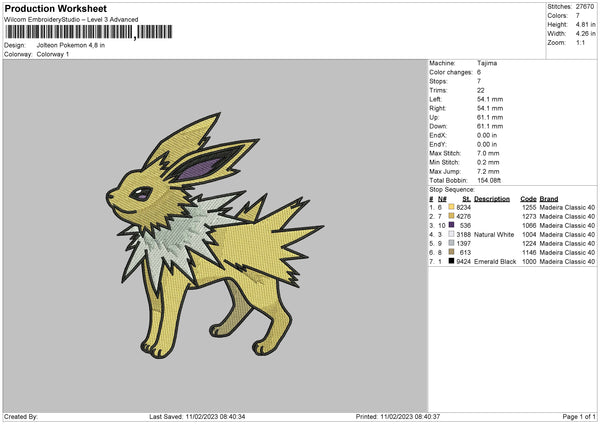The height and width of the screenshot is (424, 600).
Task: Click the 'Emerald Black' description
Action: (x=495, y=262)
